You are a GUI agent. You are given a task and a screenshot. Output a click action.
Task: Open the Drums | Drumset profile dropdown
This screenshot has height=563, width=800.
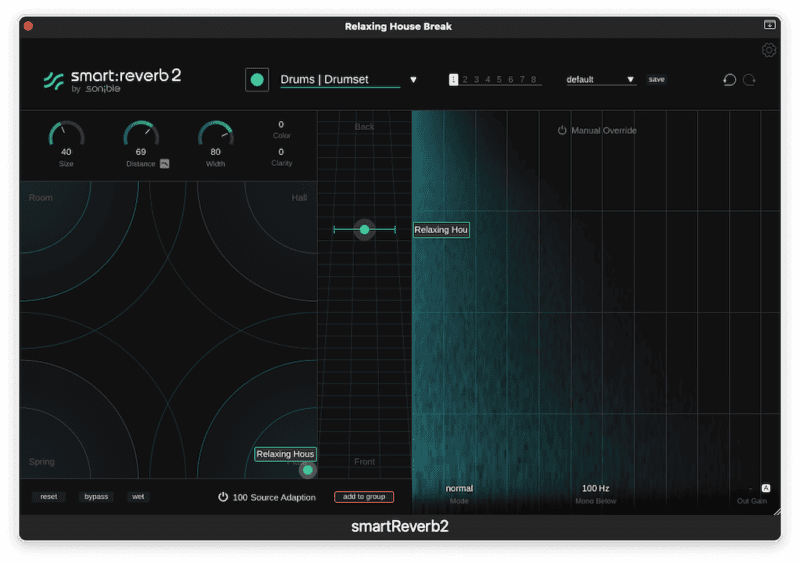(x=340, y=80)
